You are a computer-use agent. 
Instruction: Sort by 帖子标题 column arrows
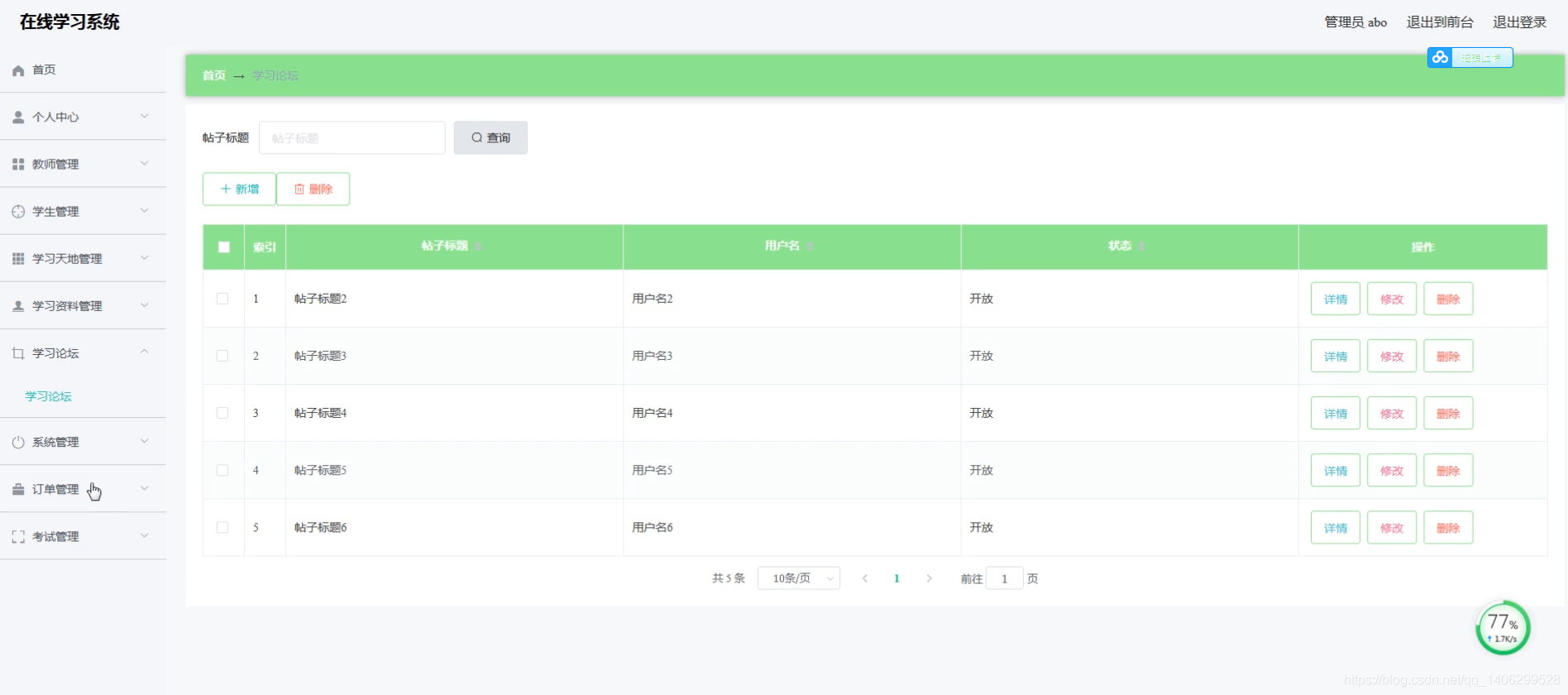[478, 247]
